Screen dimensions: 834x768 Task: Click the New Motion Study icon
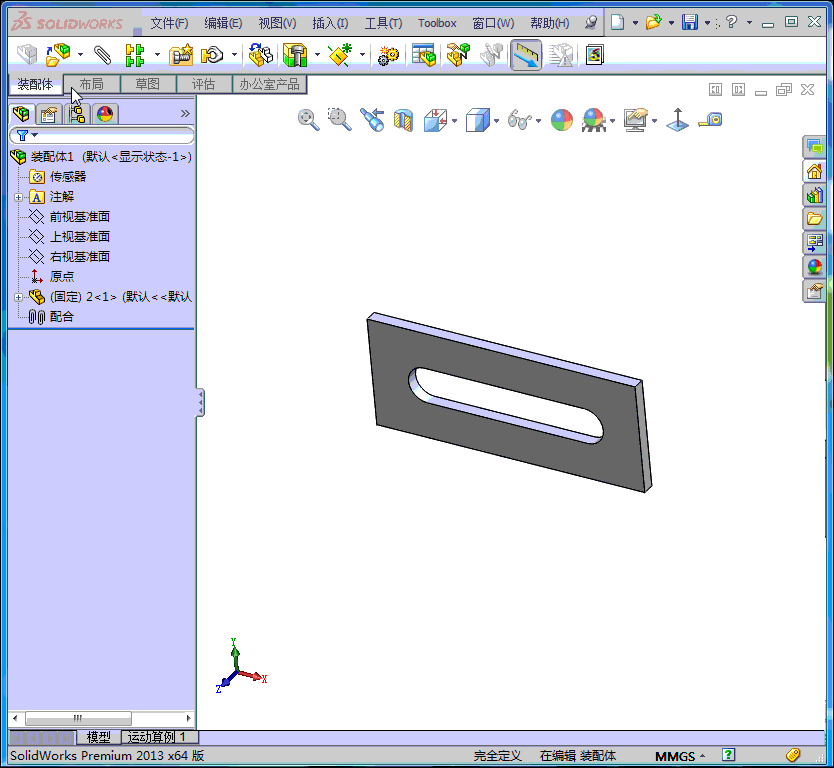click(388, 55)
